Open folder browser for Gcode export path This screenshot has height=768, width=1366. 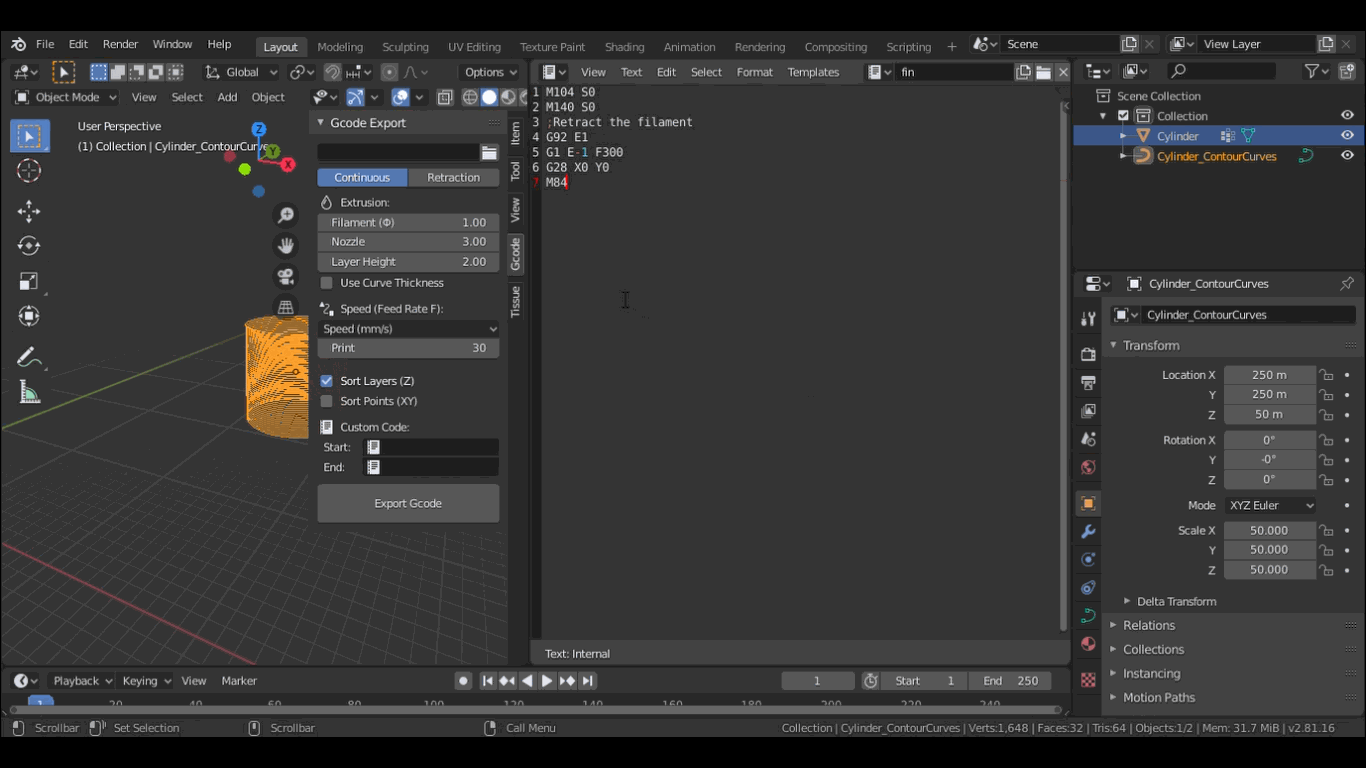489,152
